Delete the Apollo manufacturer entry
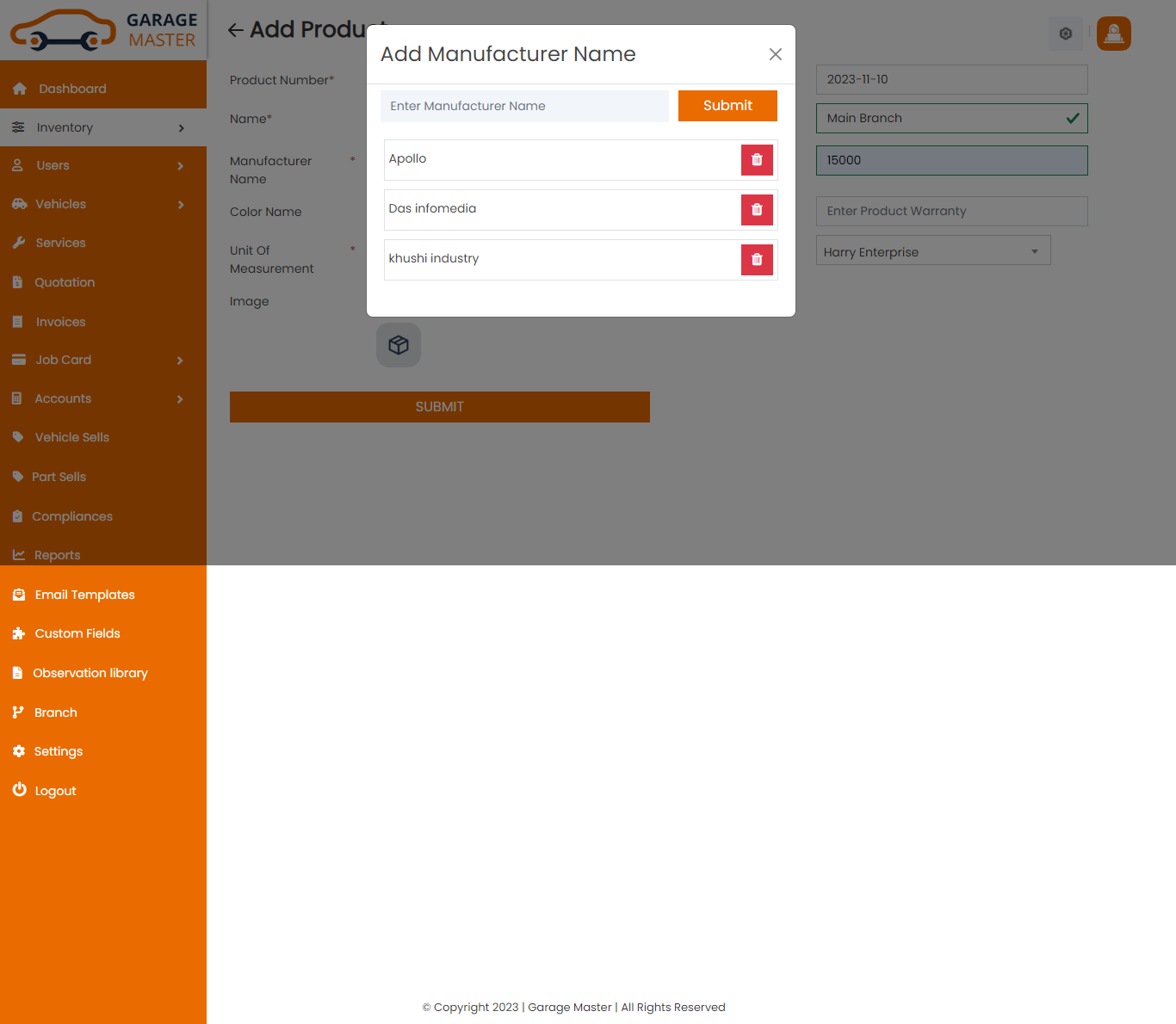The width and height of the screenshot is (1176, 1024). point(757,160)
